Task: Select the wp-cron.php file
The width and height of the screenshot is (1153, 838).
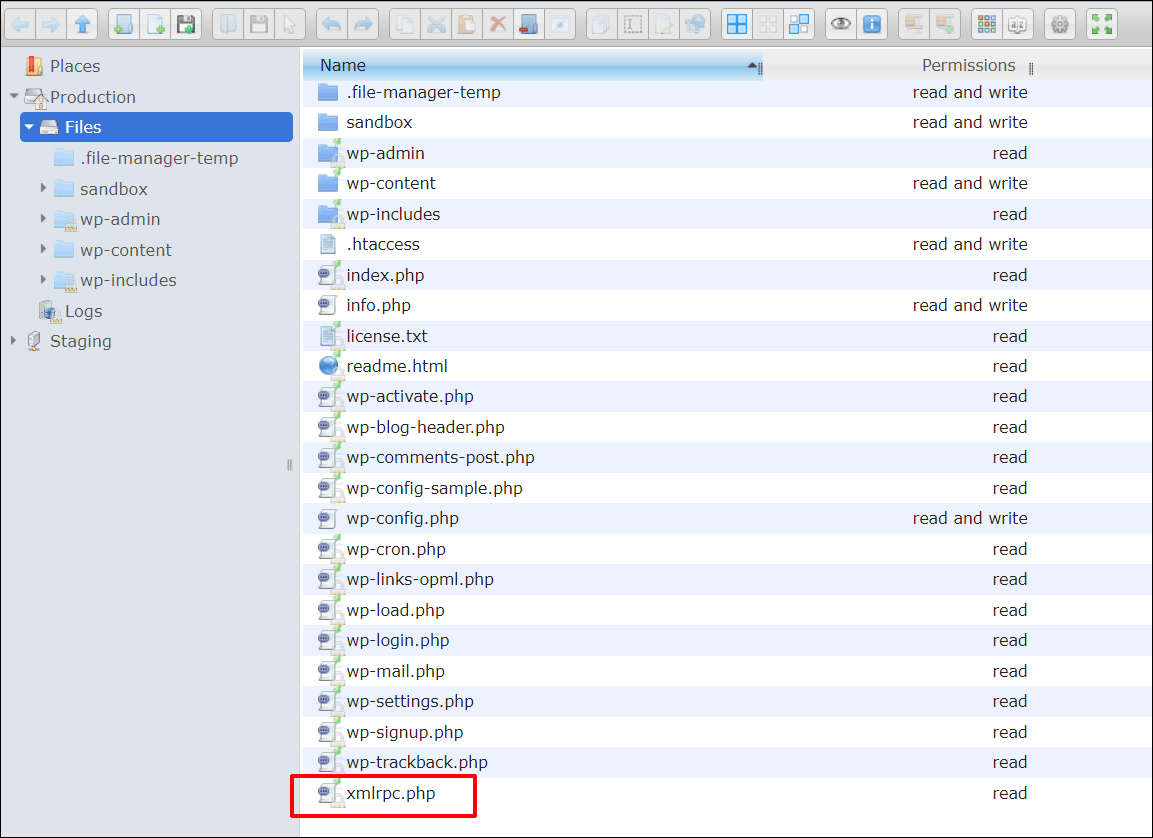Action: 727,549
